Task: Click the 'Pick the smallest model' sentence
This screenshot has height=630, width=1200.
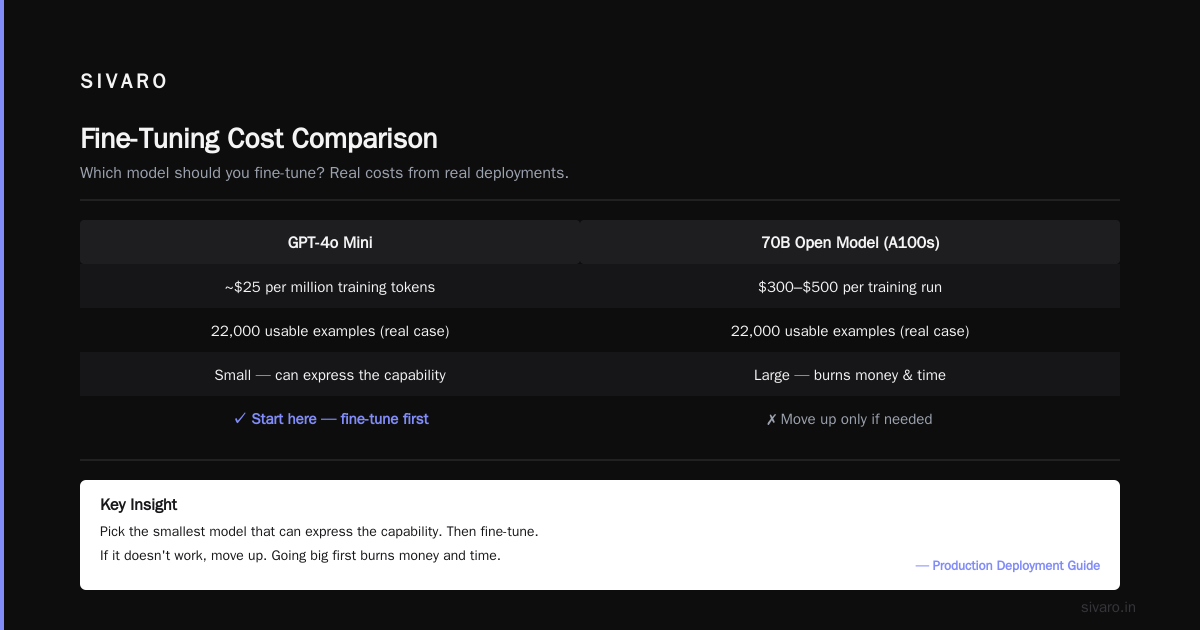Action: 319,531
